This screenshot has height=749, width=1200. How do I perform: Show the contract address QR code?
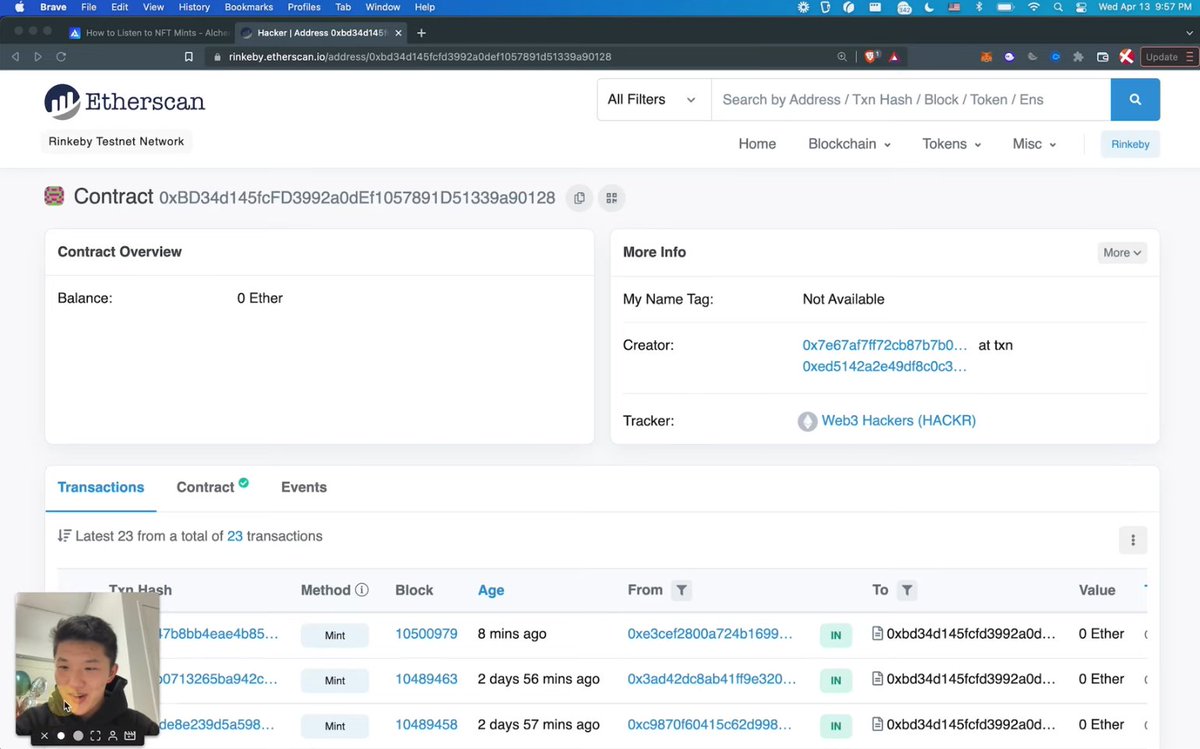pos(612,198)
